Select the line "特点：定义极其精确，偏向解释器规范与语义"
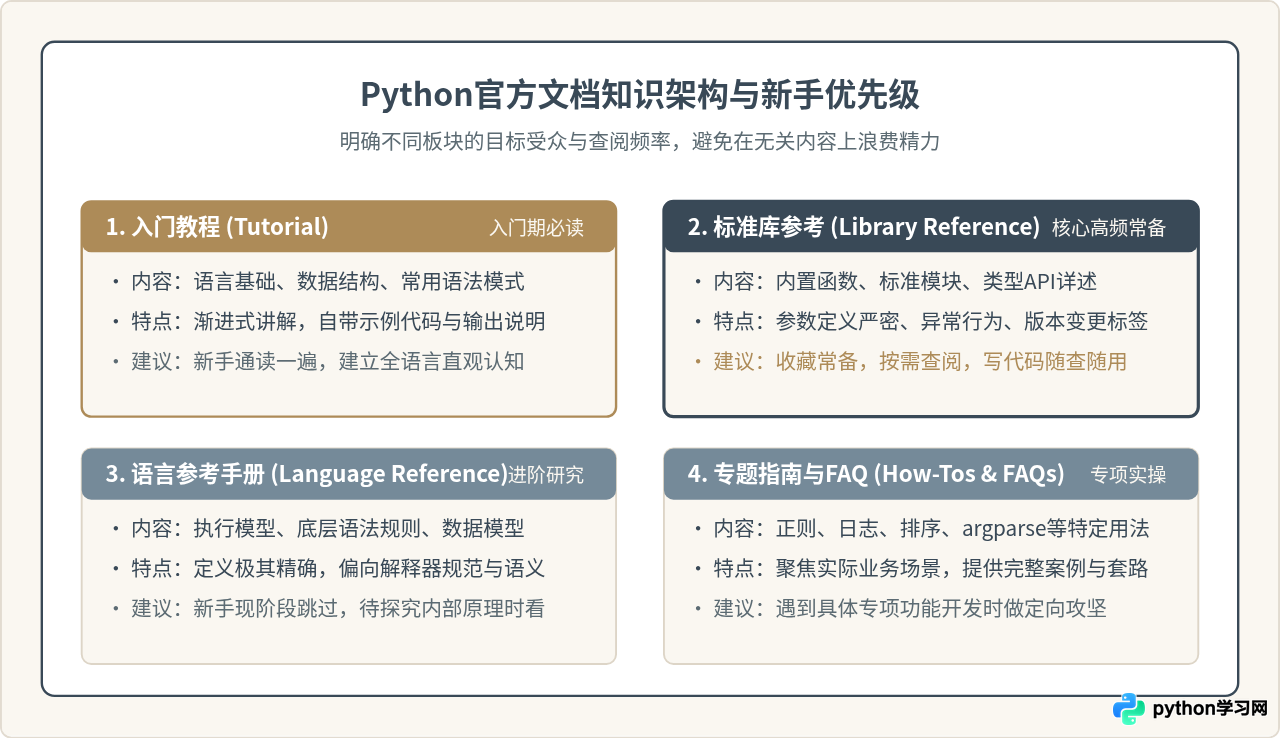Image resolution: width=1280 pixels, height=738 pixels. [x=339, y=569]
